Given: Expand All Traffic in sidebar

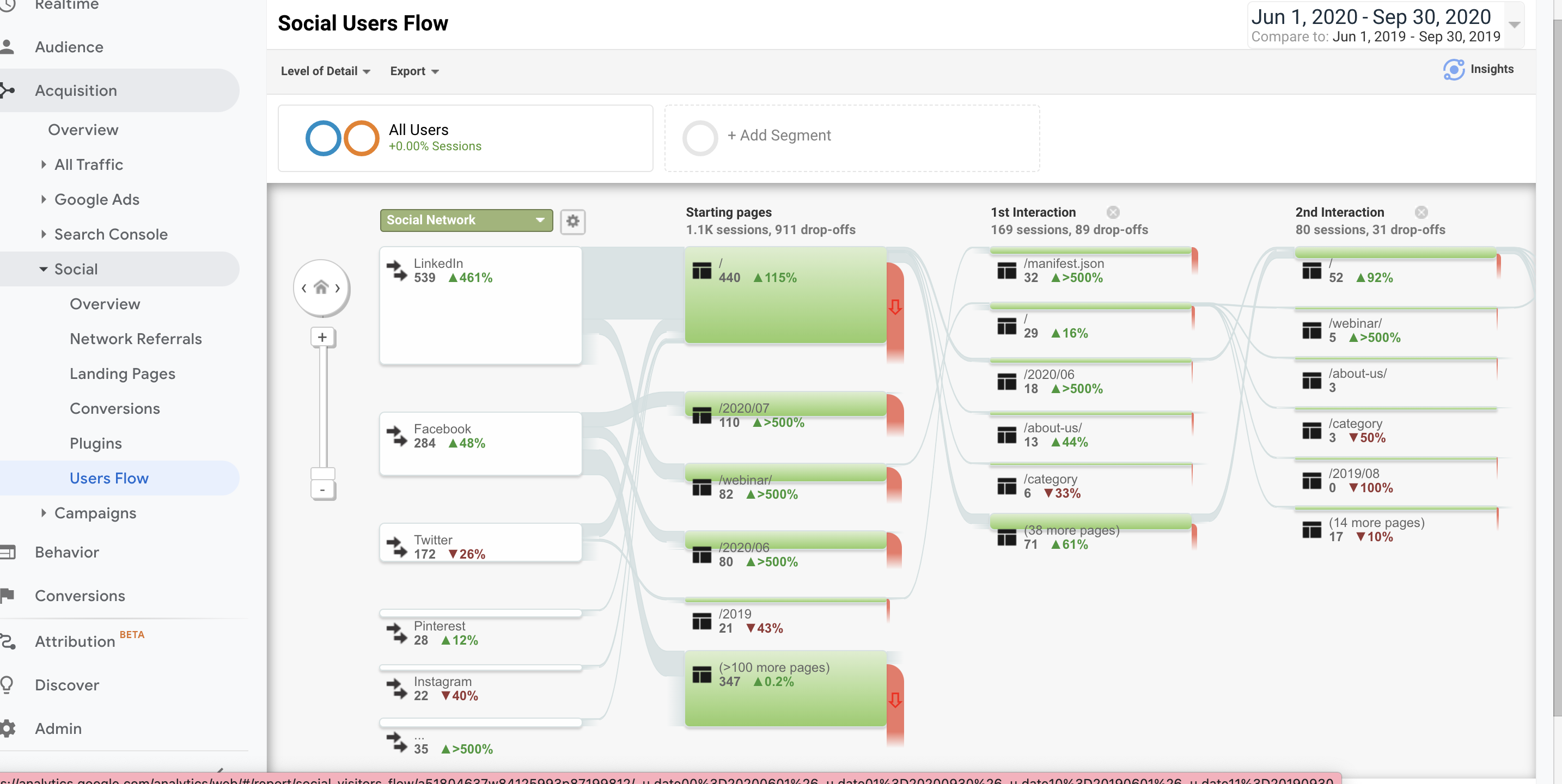Looking at the screenshot, I should (43, 164).
